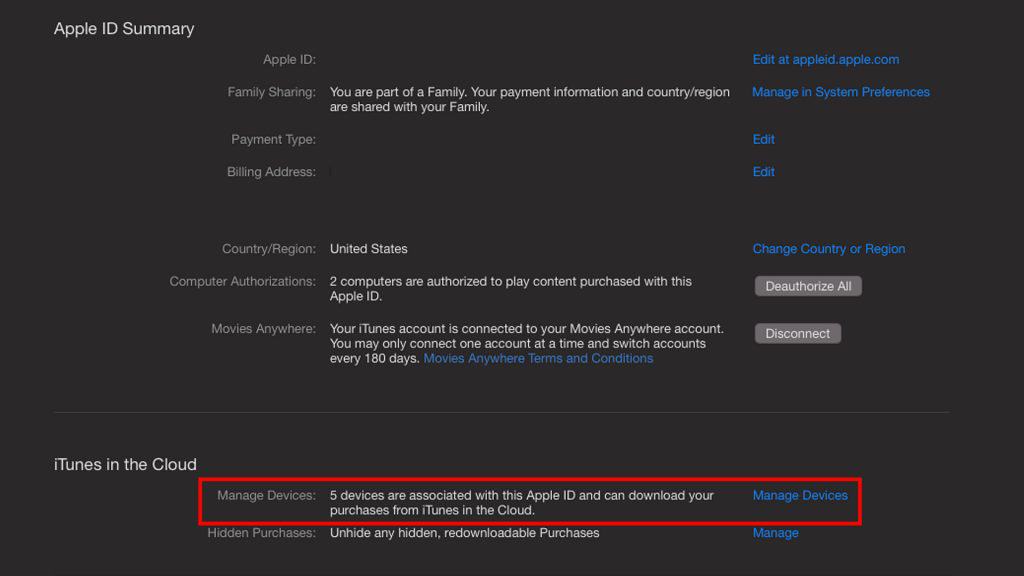Click the Country/Region label
This screenshot has width=1024, height=576.
(268, 249)
